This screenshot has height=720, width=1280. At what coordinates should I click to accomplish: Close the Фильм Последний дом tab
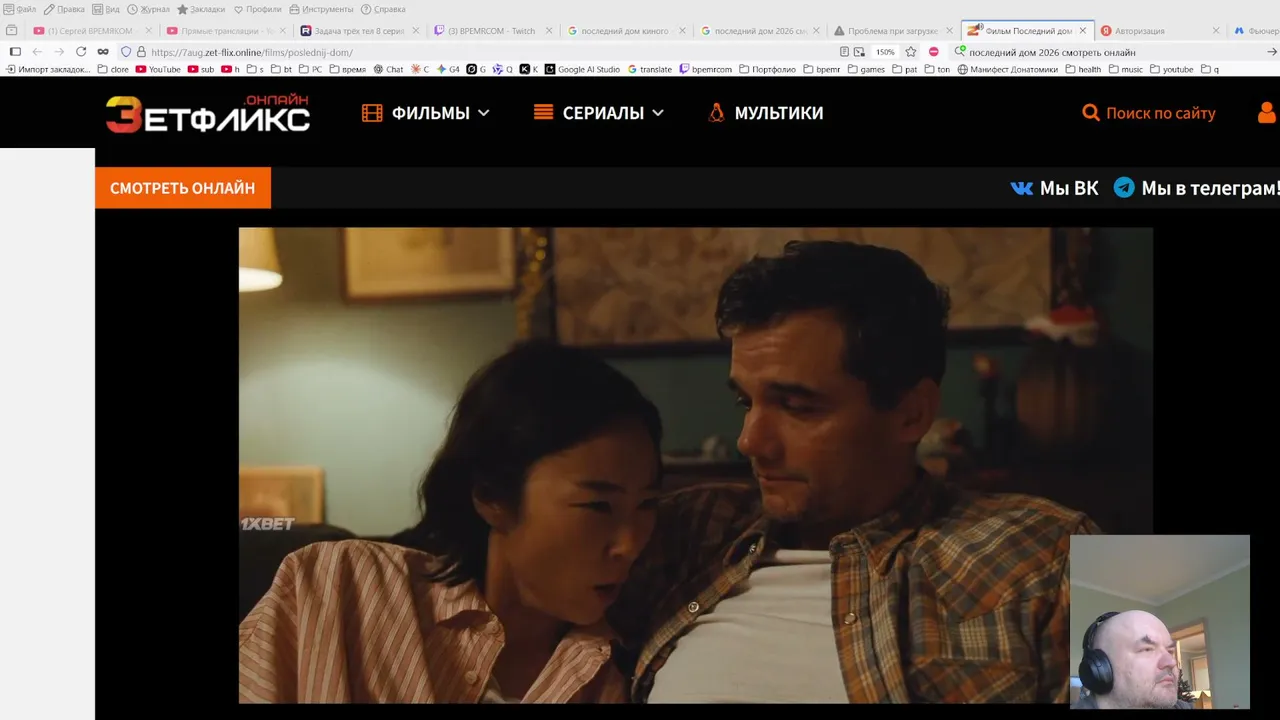pos(1082,31)
